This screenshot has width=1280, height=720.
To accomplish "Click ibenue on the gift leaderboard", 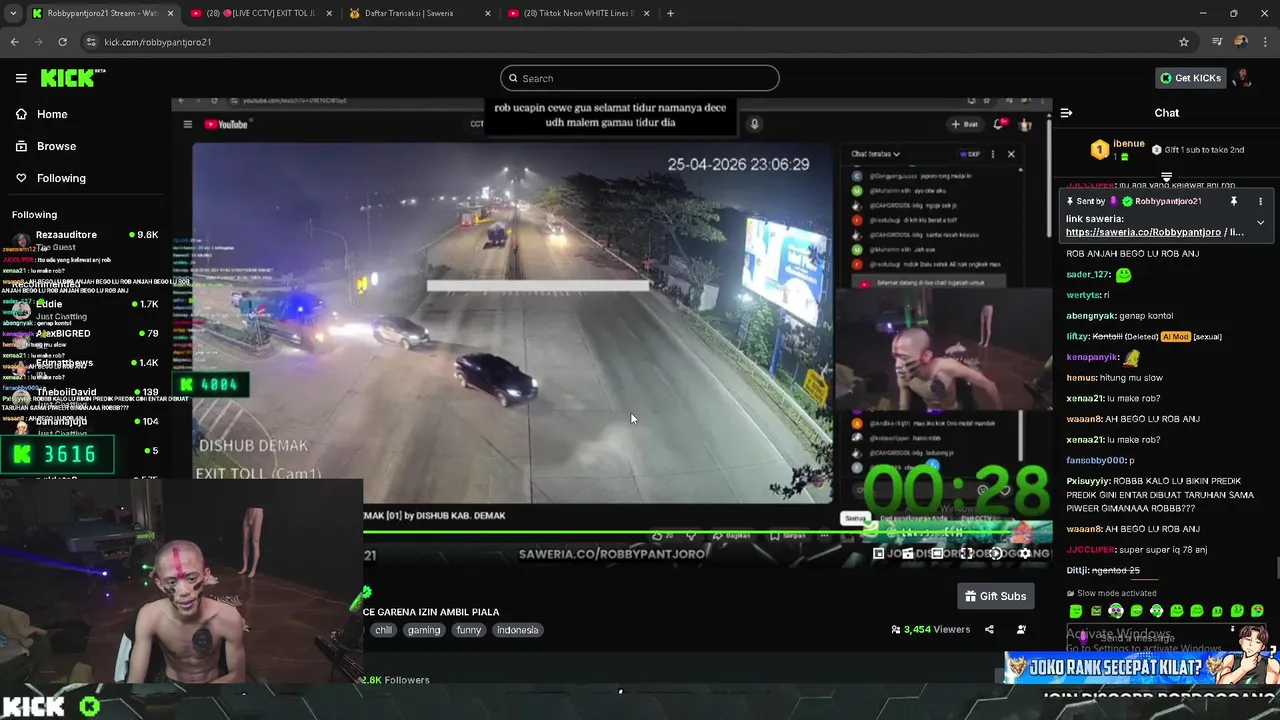I will pos(1129,144).
